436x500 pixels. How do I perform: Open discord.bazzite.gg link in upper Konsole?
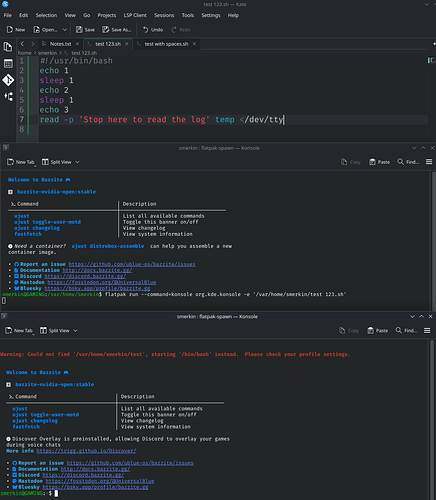[x=85, y=276]
